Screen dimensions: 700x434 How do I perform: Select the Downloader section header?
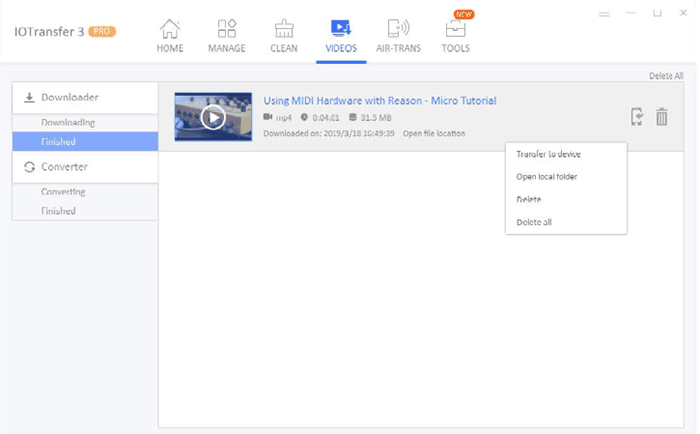85,97
